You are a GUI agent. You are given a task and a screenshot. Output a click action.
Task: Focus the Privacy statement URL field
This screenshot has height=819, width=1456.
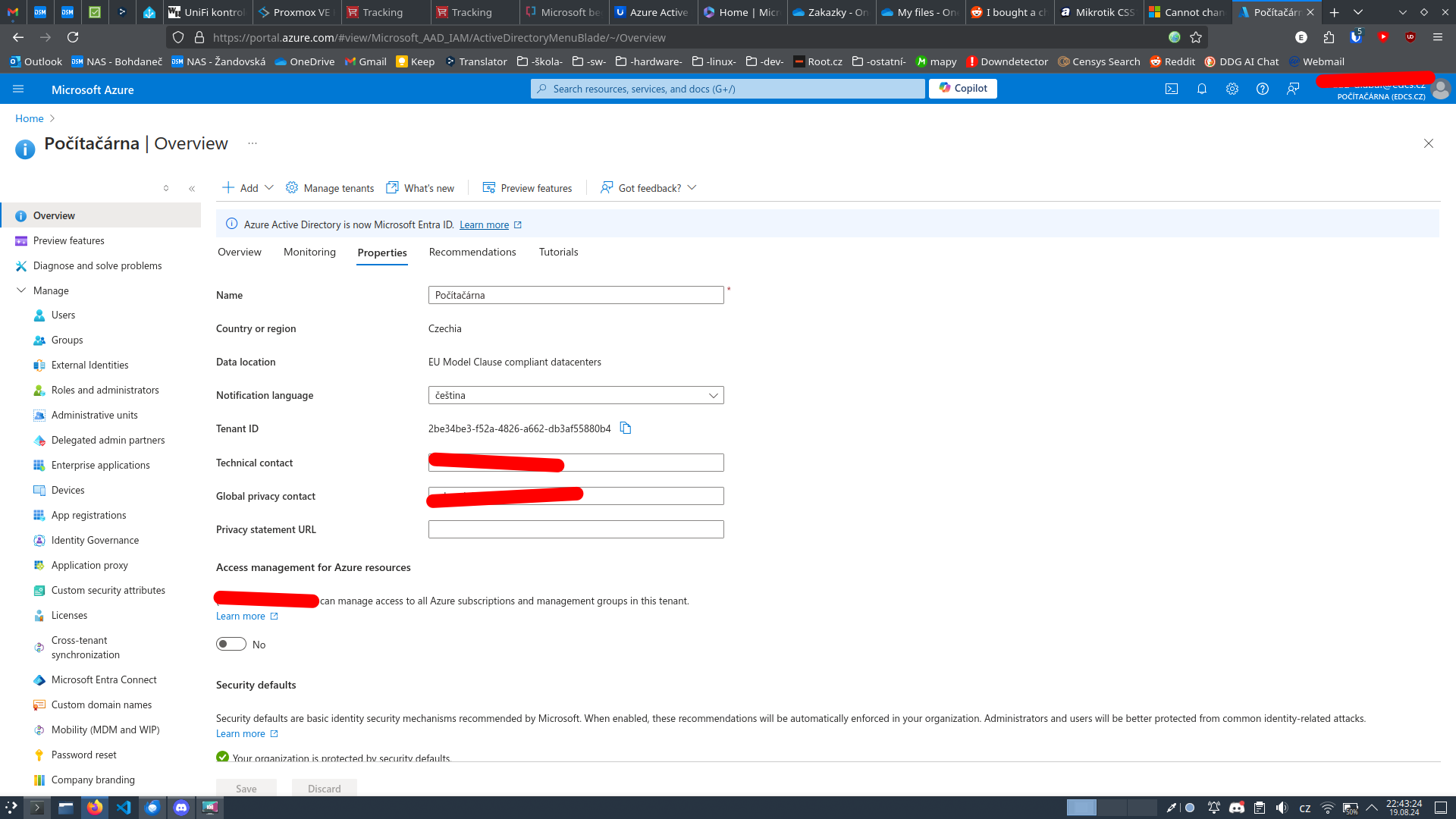pos(576,529)
